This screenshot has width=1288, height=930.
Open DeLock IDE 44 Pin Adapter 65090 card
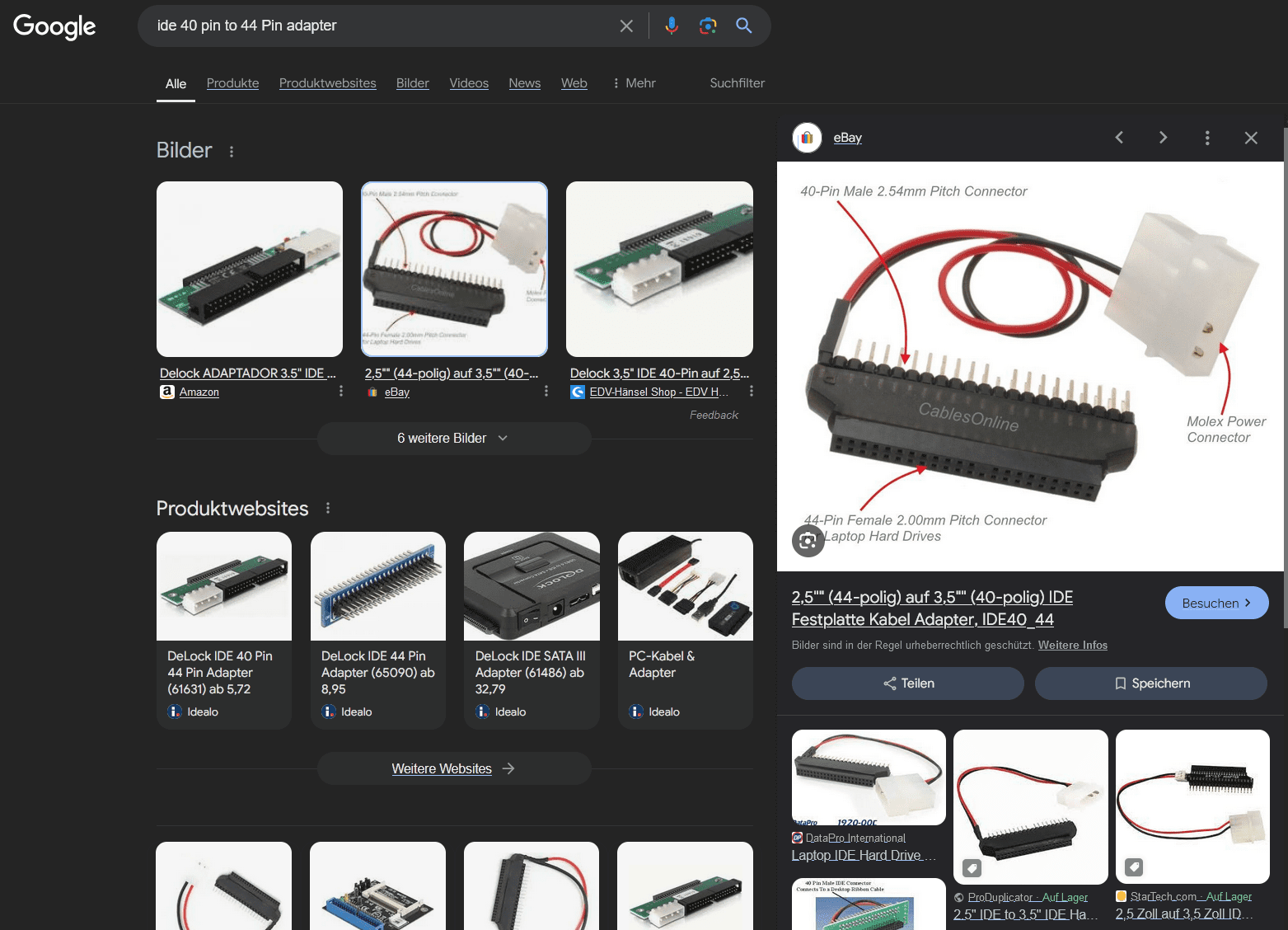[x=378, y=630]
